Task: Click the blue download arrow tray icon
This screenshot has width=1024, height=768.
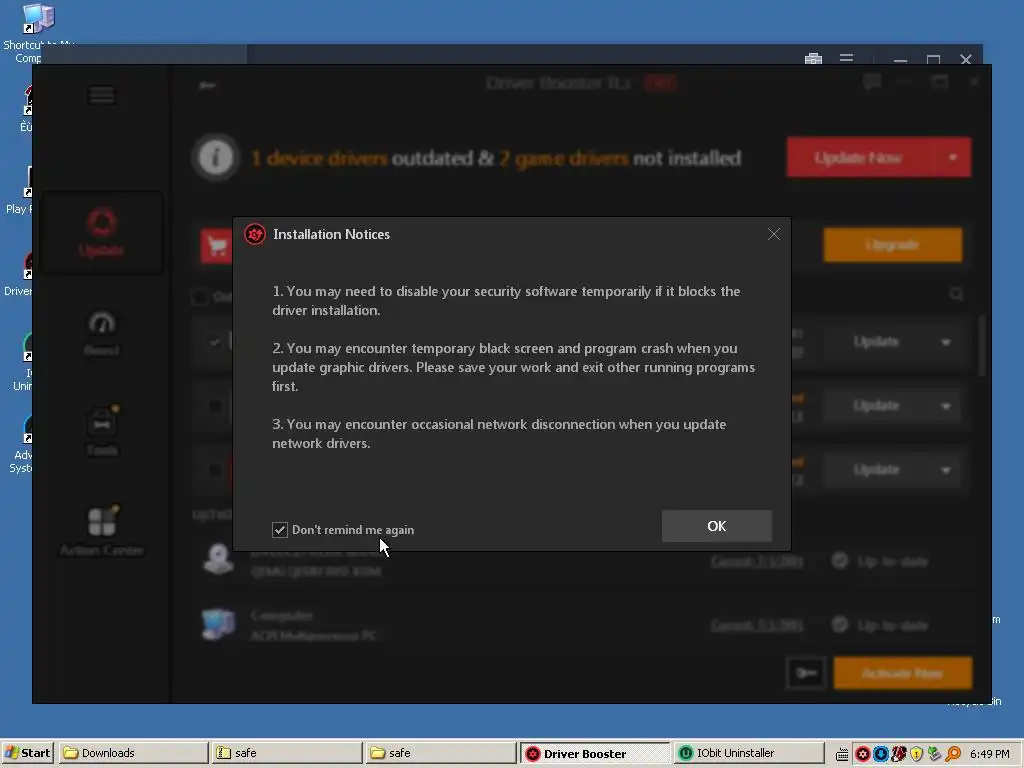Action: [x=880, y=754]
